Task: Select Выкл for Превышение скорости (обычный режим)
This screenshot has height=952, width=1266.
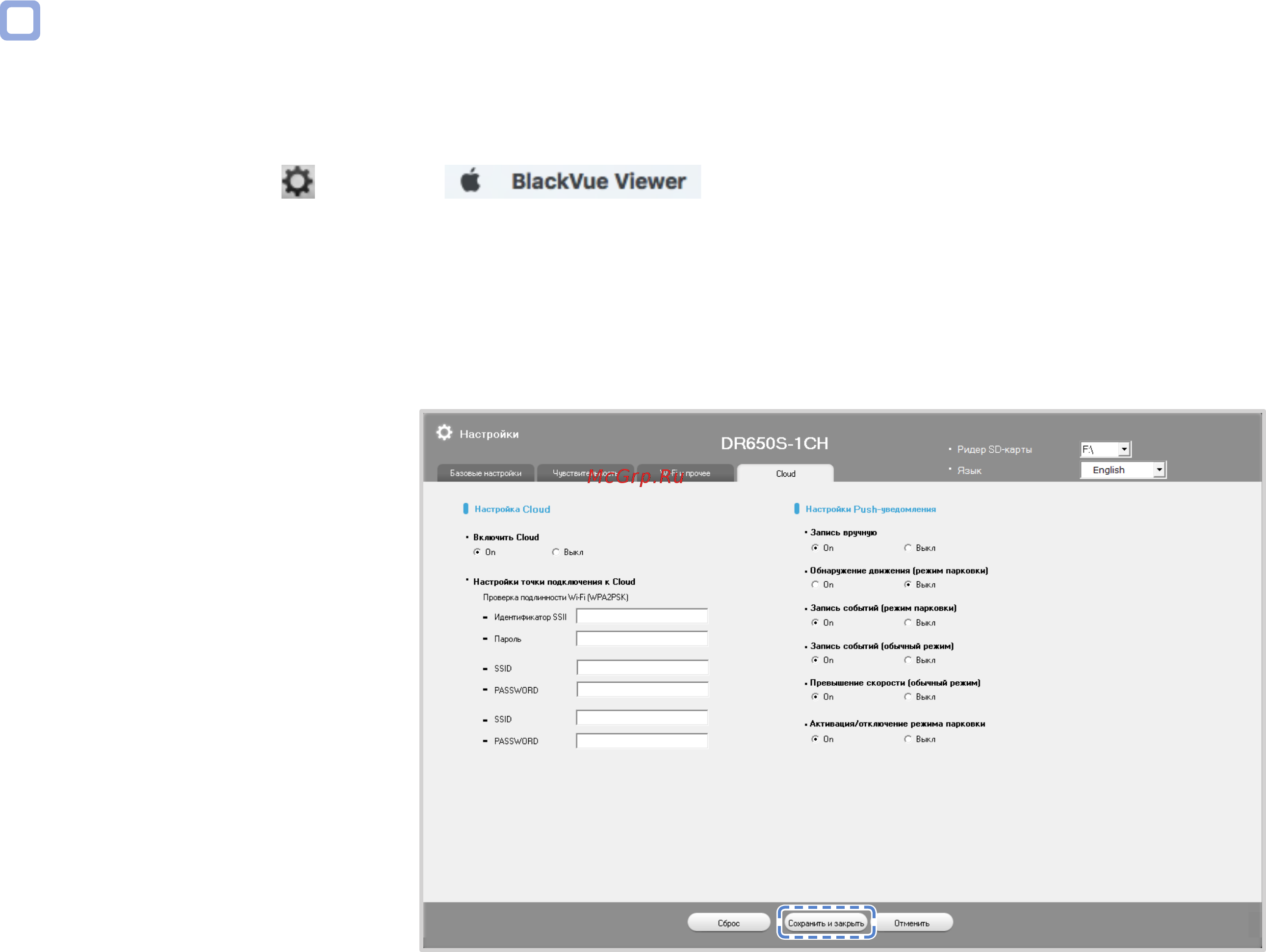Action: (x=908, y=696)
